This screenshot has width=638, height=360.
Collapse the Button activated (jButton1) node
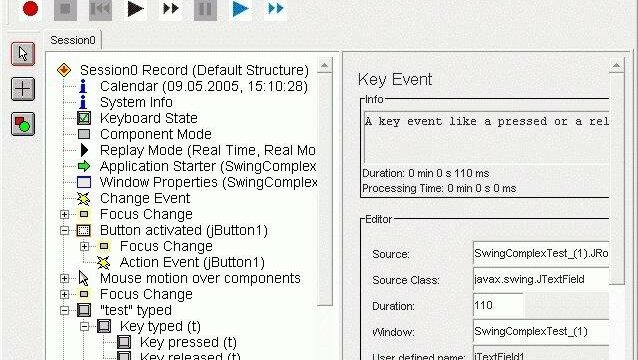click(x=64, y=230)
